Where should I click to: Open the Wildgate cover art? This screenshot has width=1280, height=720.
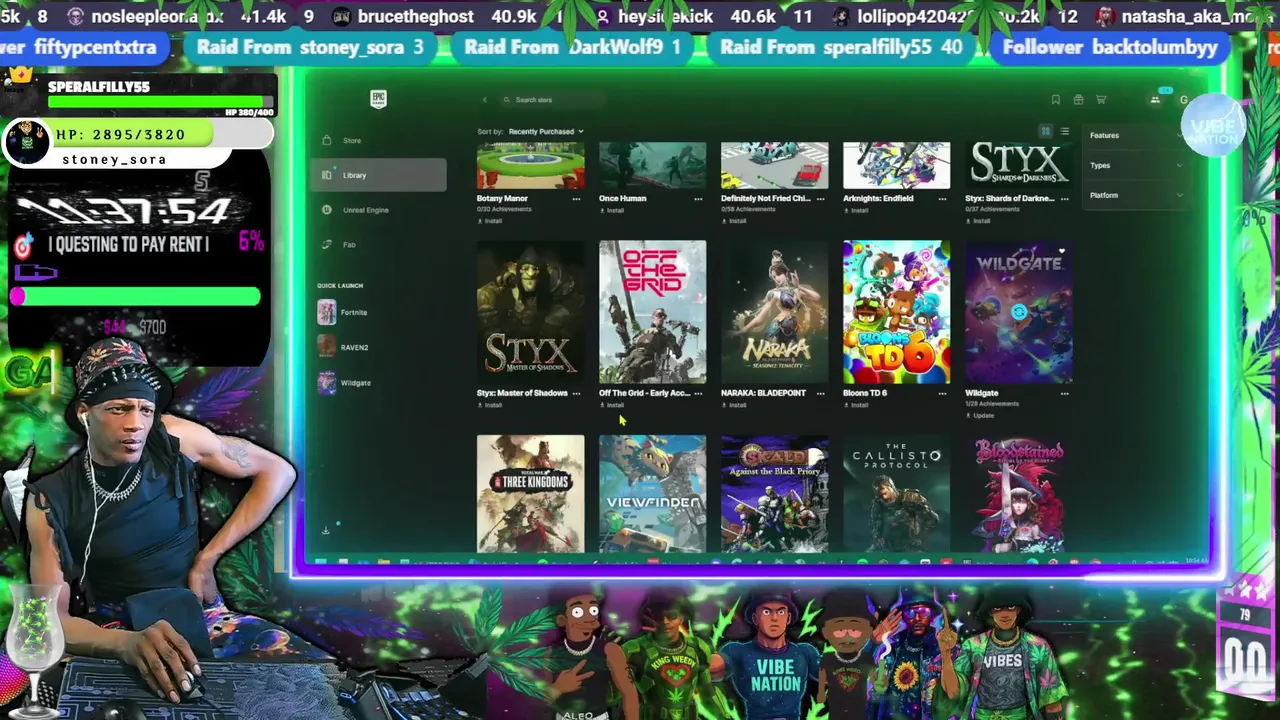pyautogui.click(x=1018, y=312)
